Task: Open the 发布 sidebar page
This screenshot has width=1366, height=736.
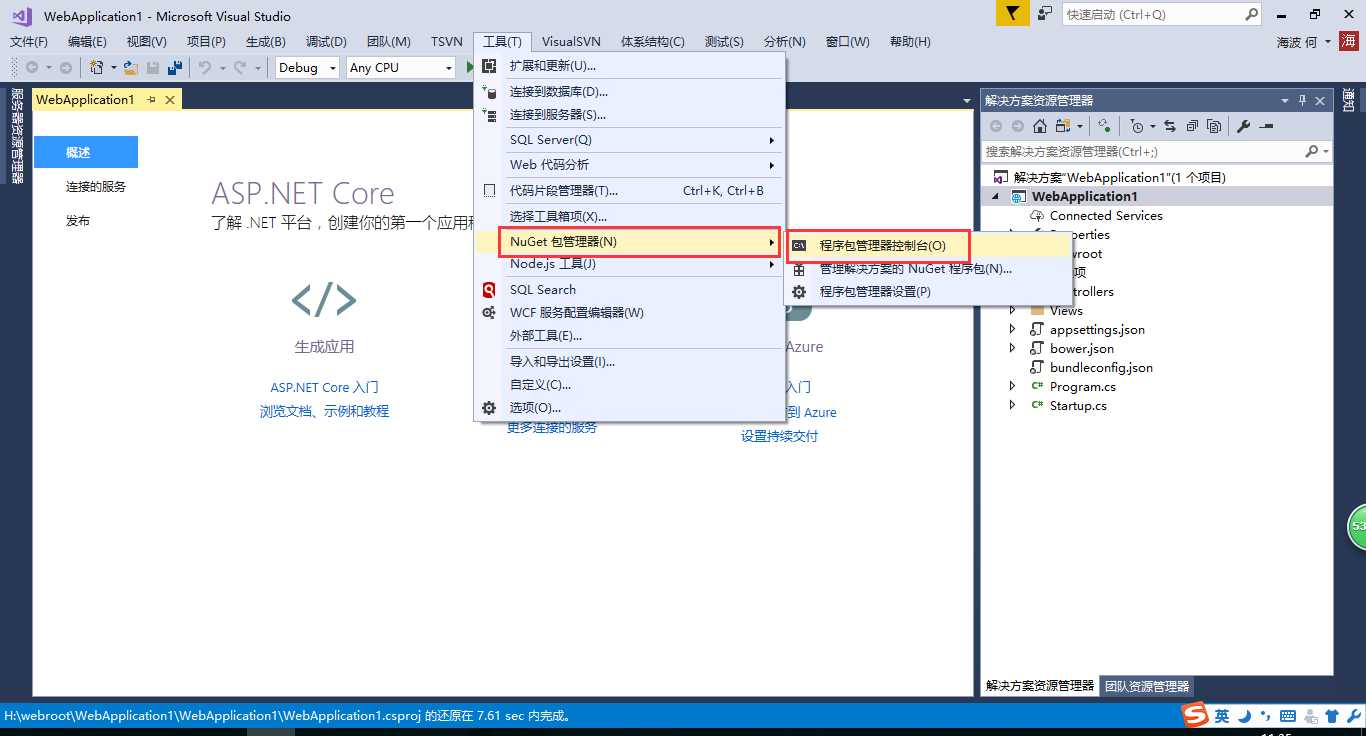Action: (78, 221)
